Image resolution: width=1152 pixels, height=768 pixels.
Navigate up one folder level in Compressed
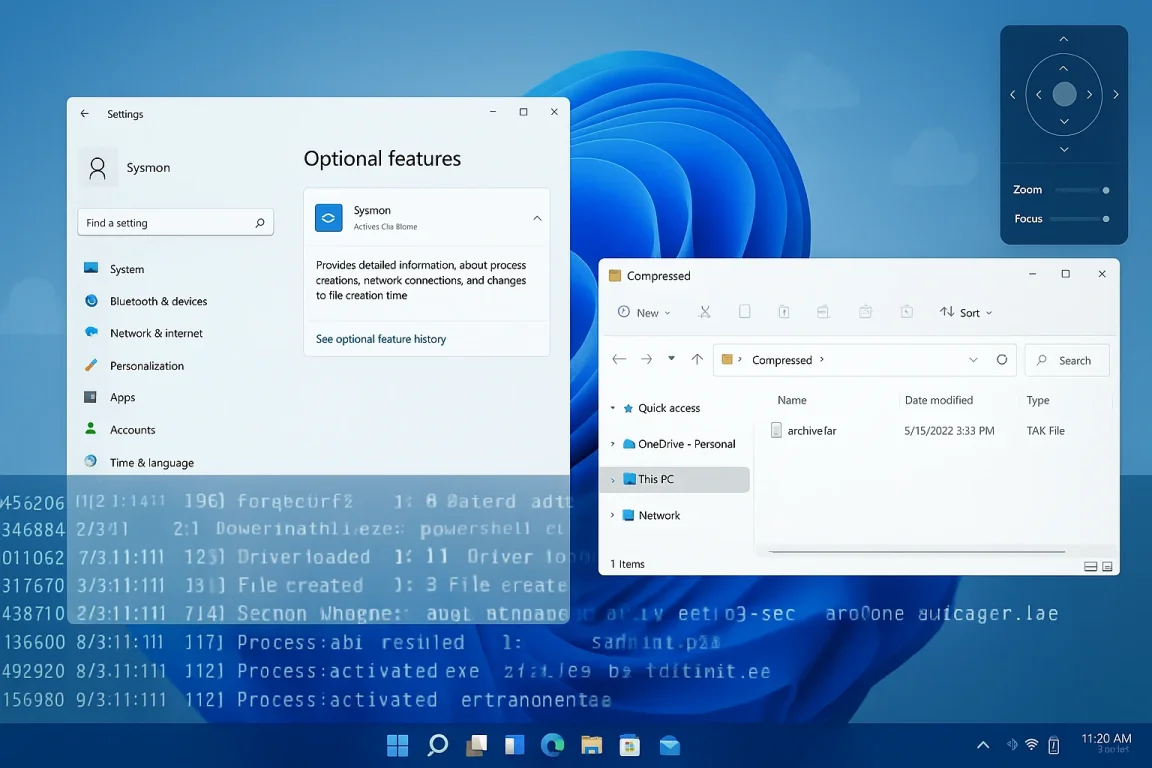696,359
